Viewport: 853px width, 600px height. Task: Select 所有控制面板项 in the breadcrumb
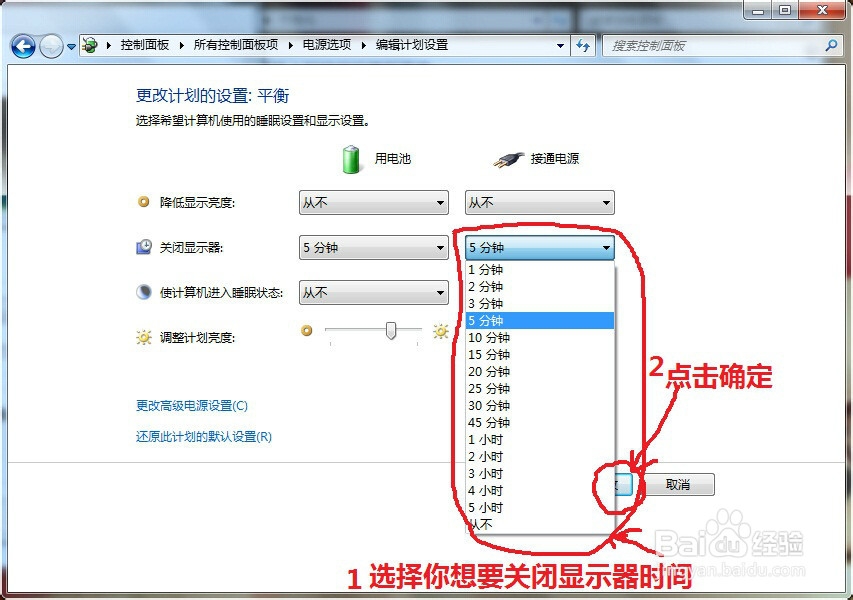(236, 45)
